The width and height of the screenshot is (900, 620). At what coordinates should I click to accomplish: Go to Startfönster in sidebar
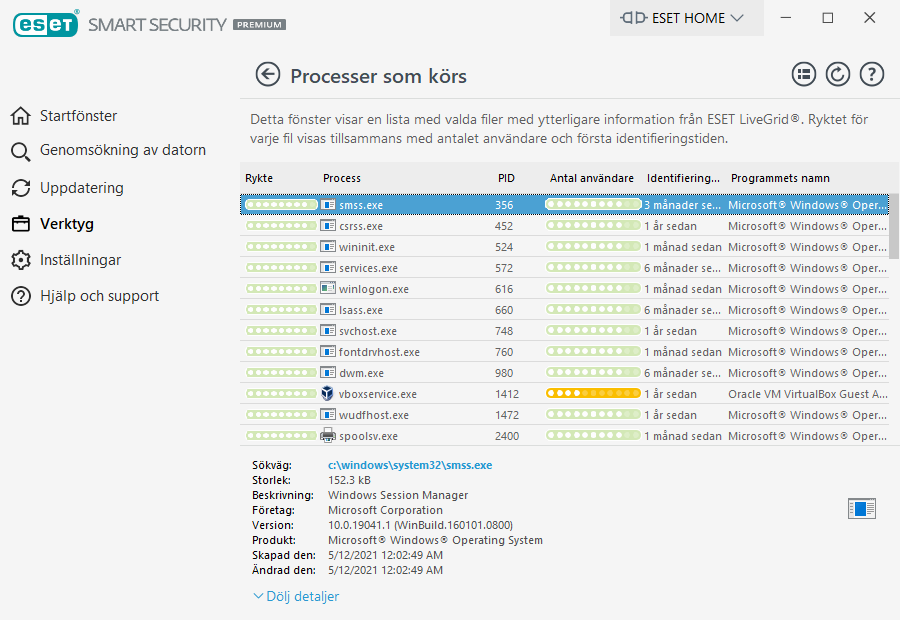click(x=78, y=116)
